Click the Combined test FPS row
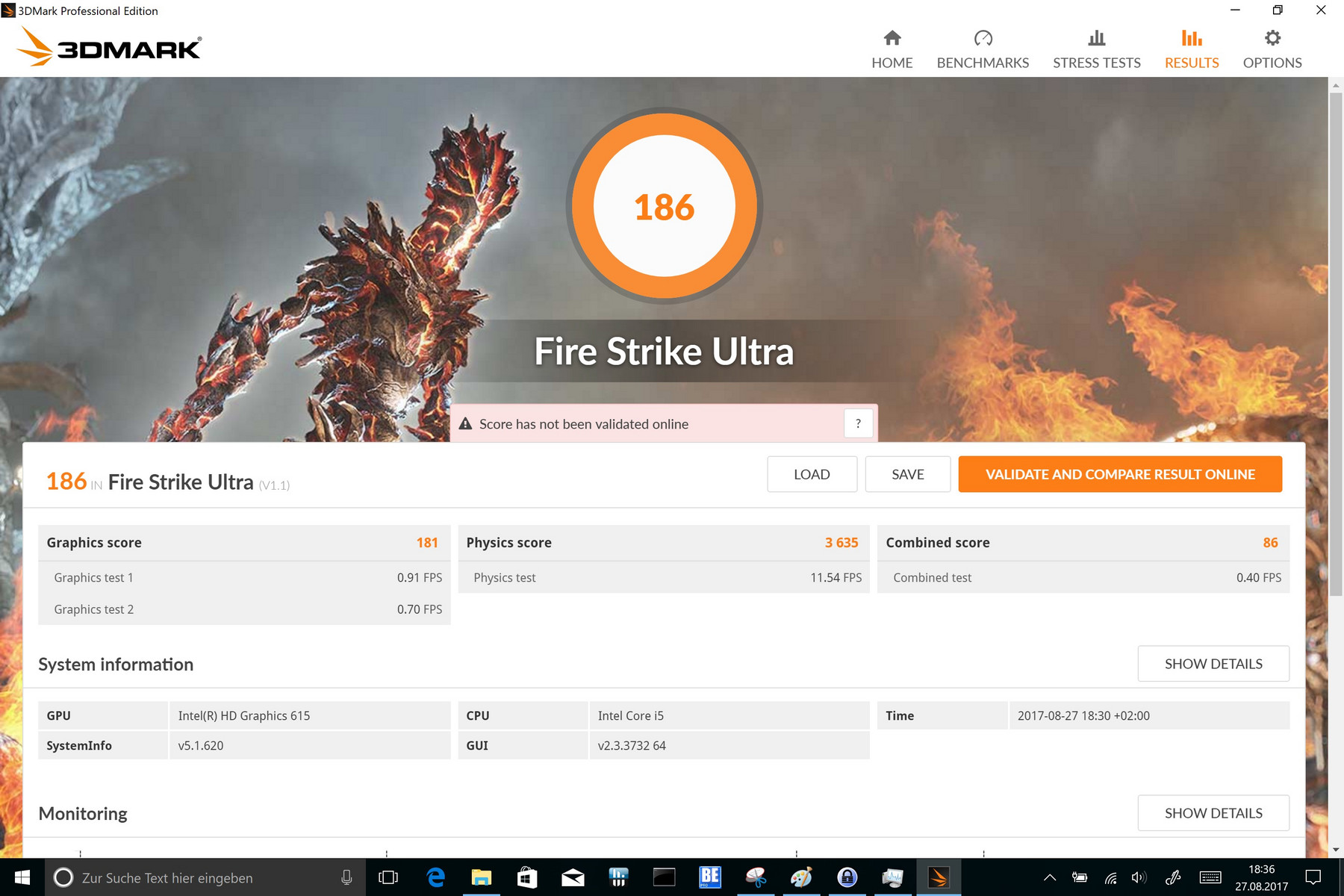This screenshot has height=896, width=1344. (x=1083, y=577)
